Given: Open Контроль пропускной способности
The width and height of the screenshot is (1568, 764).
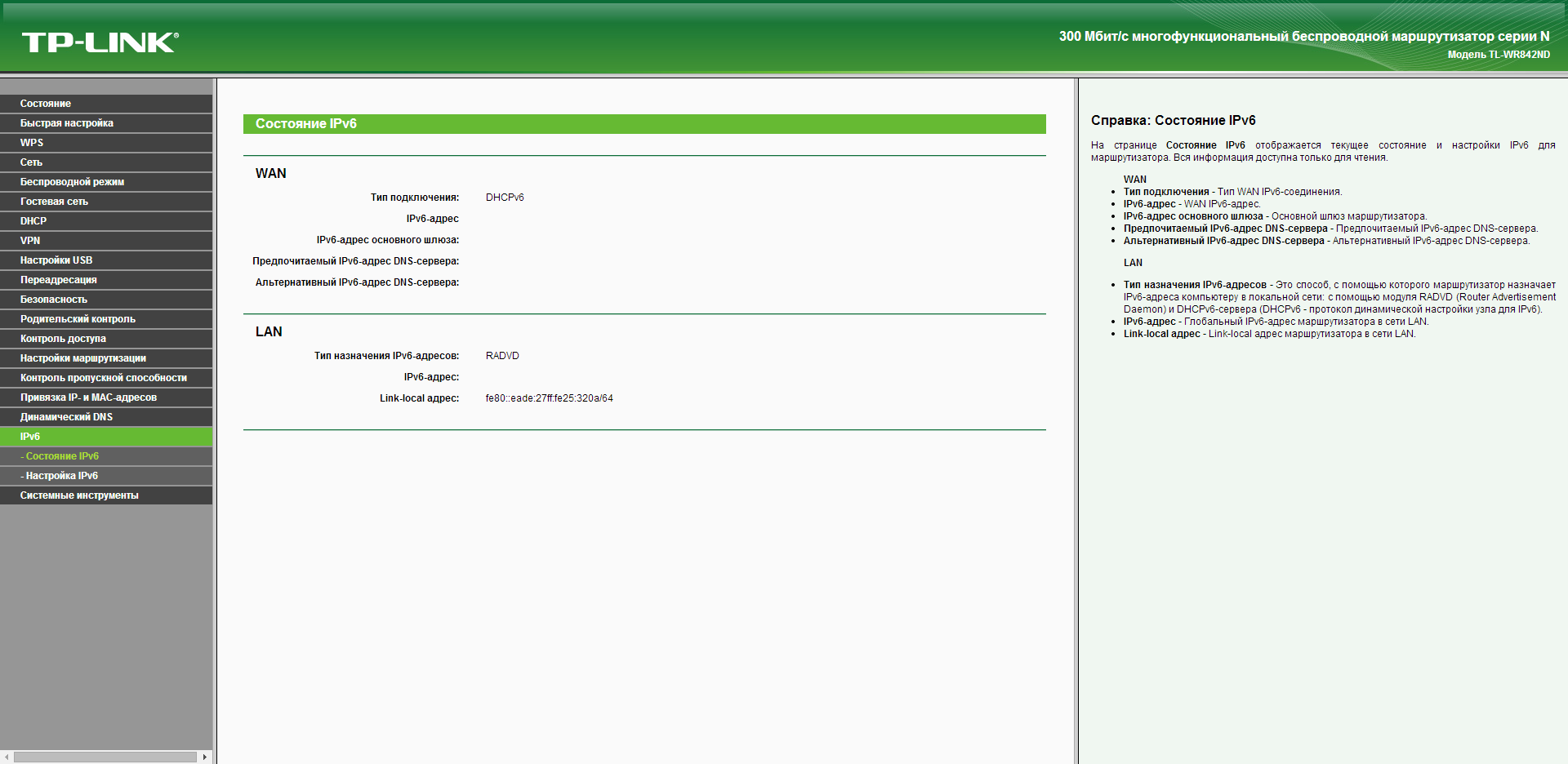Looking at the screenshot, I should (x=106, y=378).
